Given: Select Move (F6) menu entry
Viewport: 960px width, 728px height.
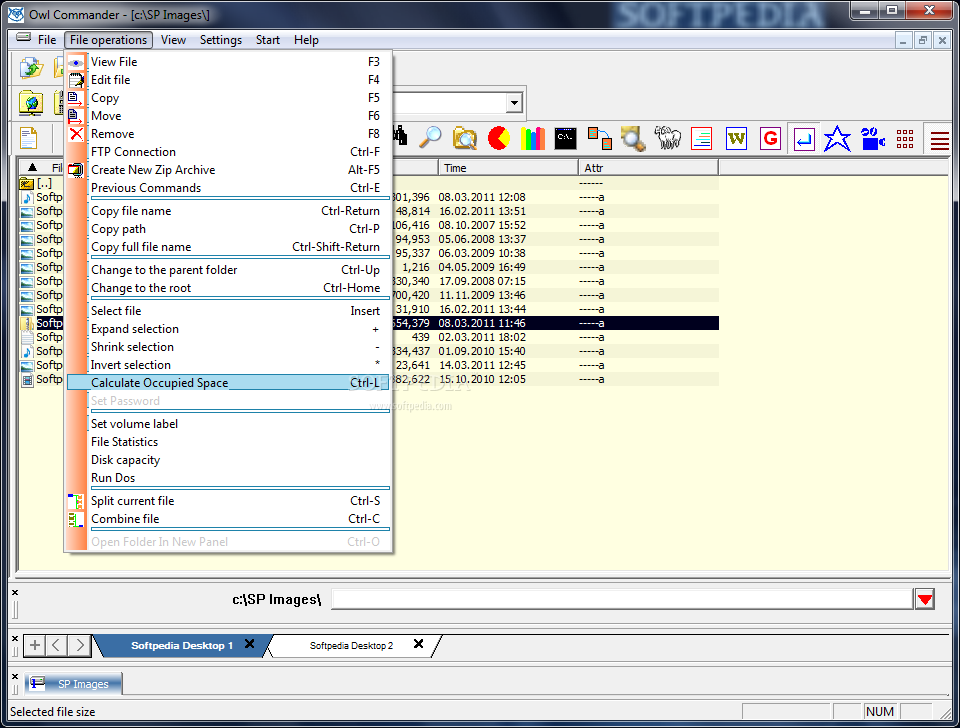Looking at the screenshot, I should [x=228, y=116].
